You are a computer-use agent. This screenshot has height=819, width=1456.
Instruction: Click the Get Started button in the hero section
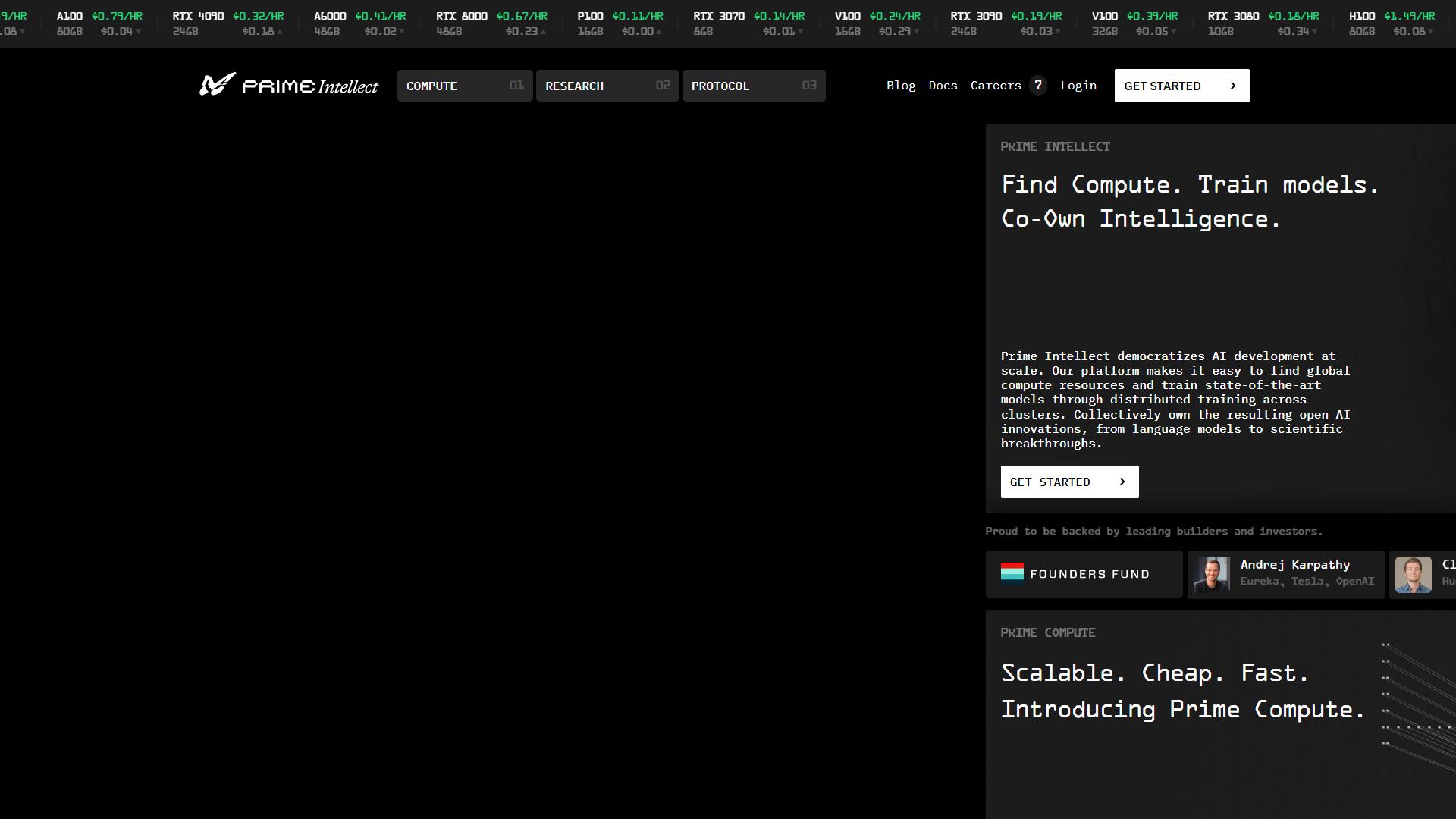[1069, 482]
